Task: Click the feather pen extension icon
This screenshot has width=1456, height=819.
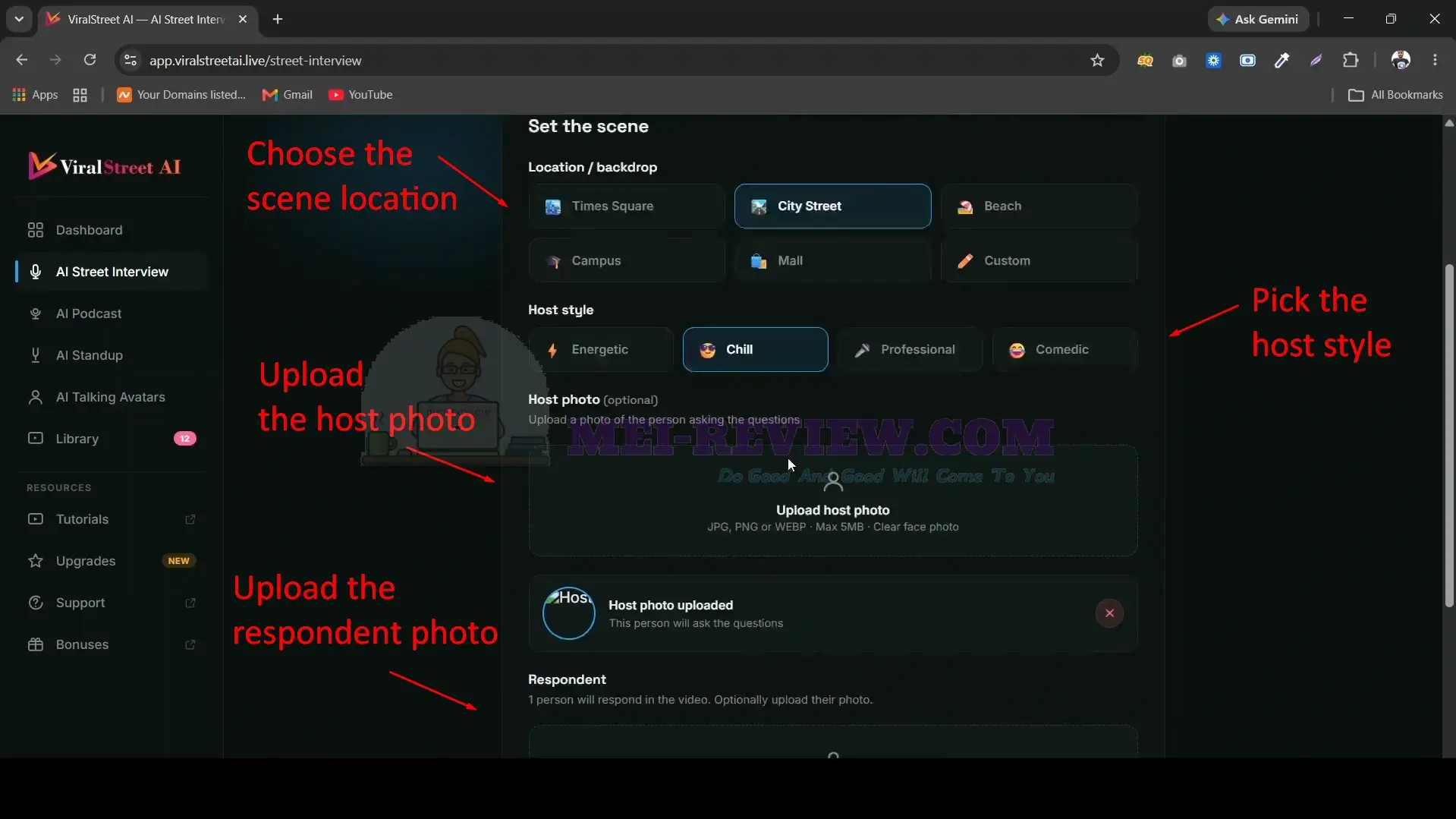Action: coord(1316,60)
